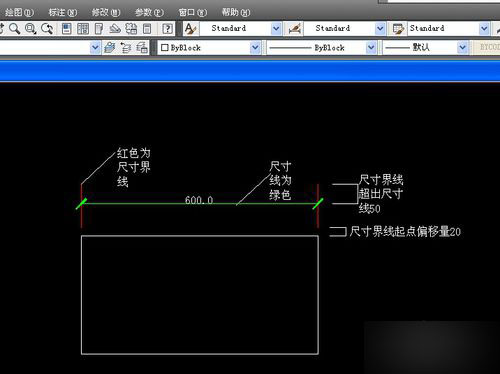
Task: Click the Layer Previous icon
Action: [126, 48]
